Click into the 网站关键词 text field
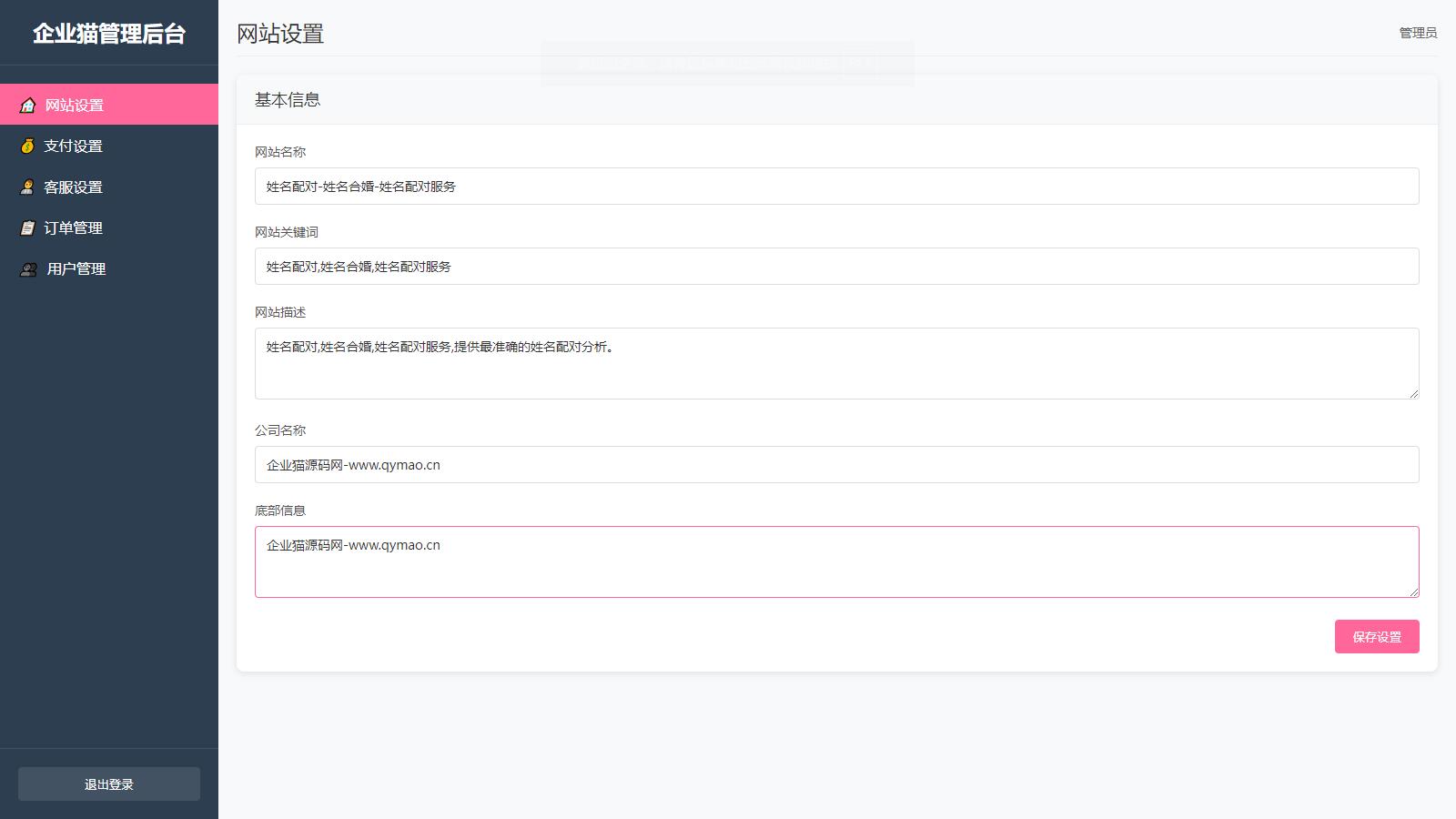The height and width of the screenshot is (819, 1456). (x=836, y=267)
